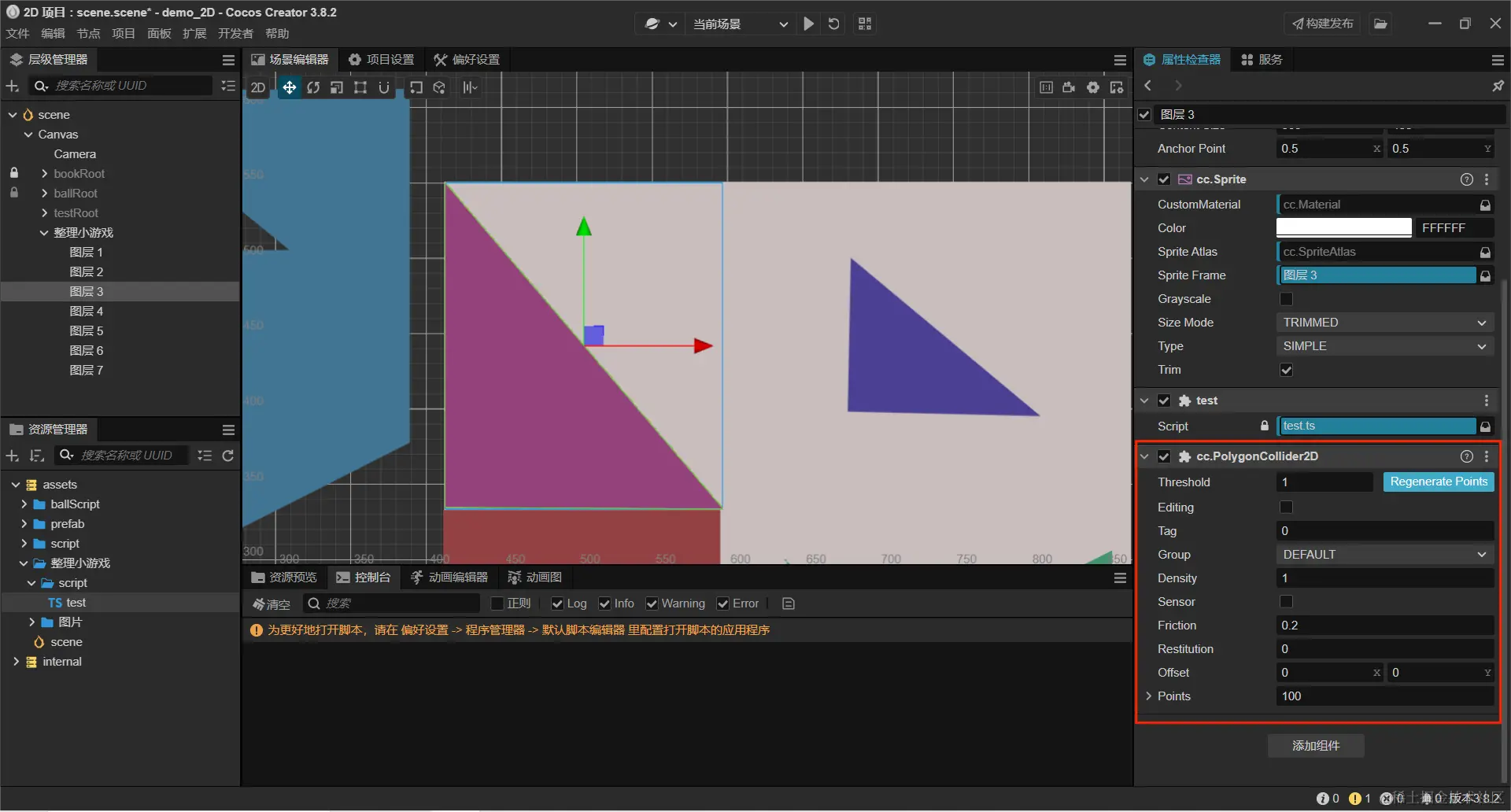Enable the collider Editing checkbox
This screenshot has width=1511, height=812.
[1287, 507]
